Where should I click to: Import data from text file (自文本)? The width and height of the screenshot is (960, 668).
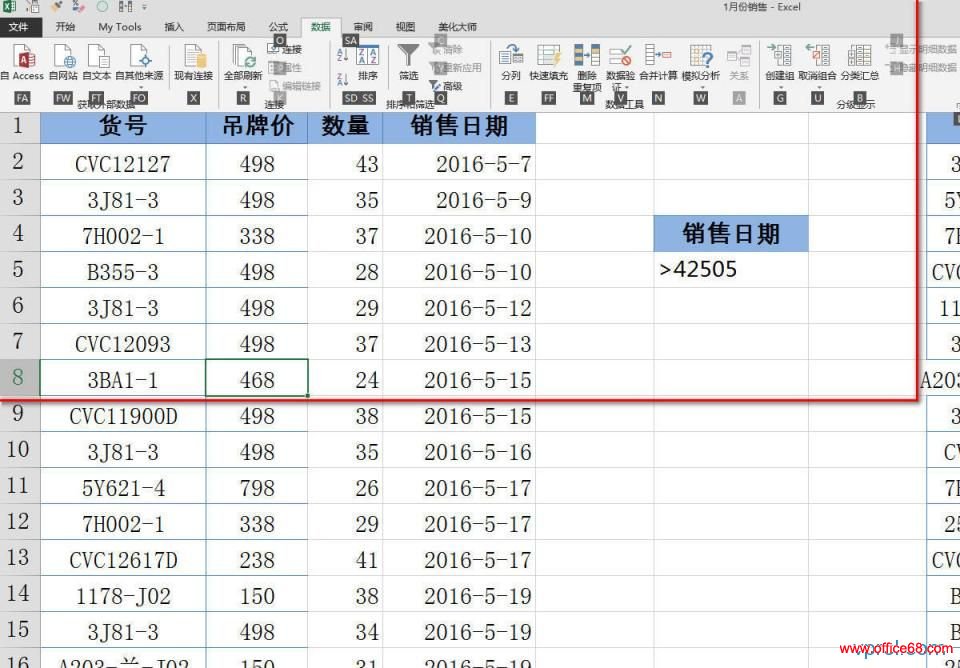97,62
